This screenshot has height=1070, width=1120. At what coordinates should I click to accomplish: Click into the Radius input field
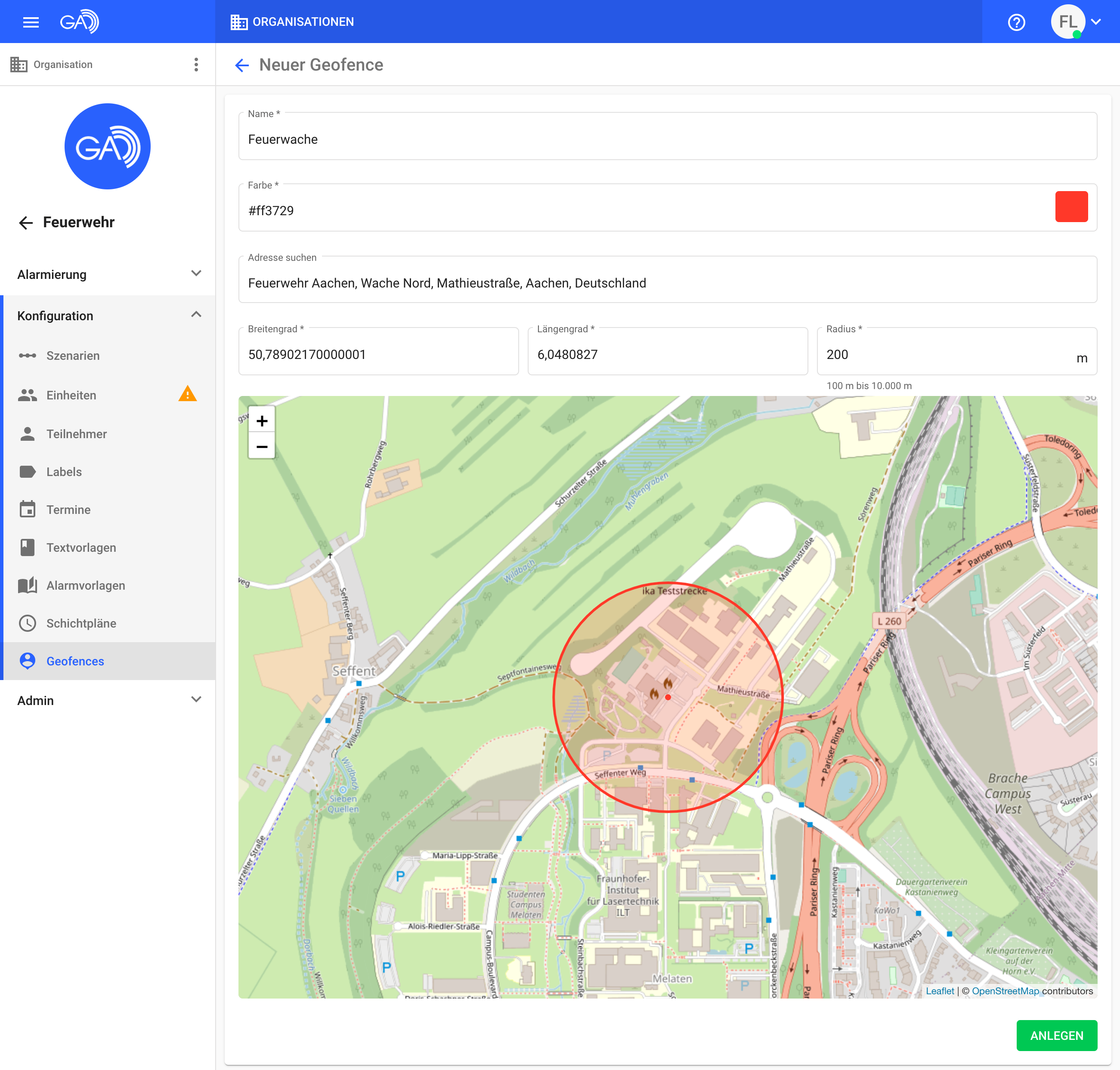(941, 354)
